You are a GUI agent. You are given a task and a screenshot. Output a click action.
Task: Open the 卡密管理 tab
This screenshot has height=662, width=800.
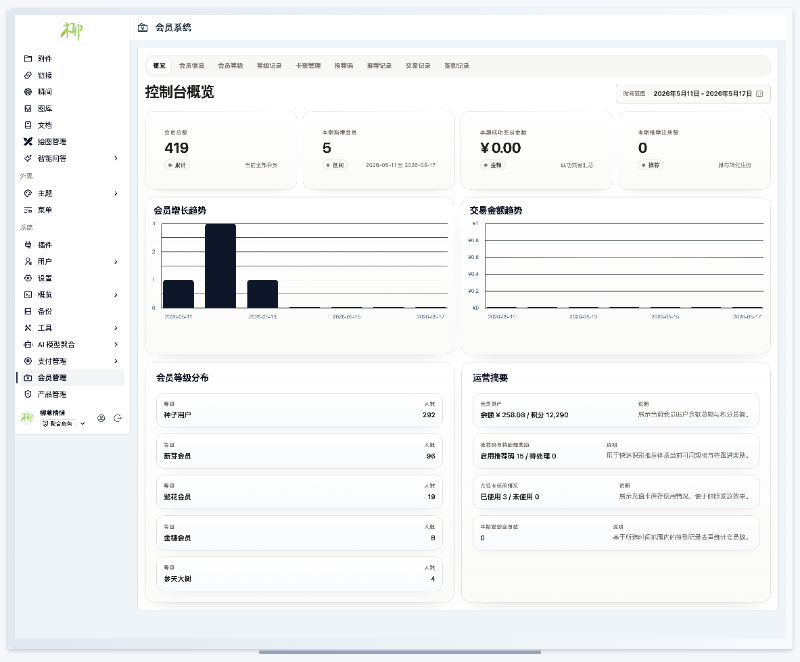308,66
